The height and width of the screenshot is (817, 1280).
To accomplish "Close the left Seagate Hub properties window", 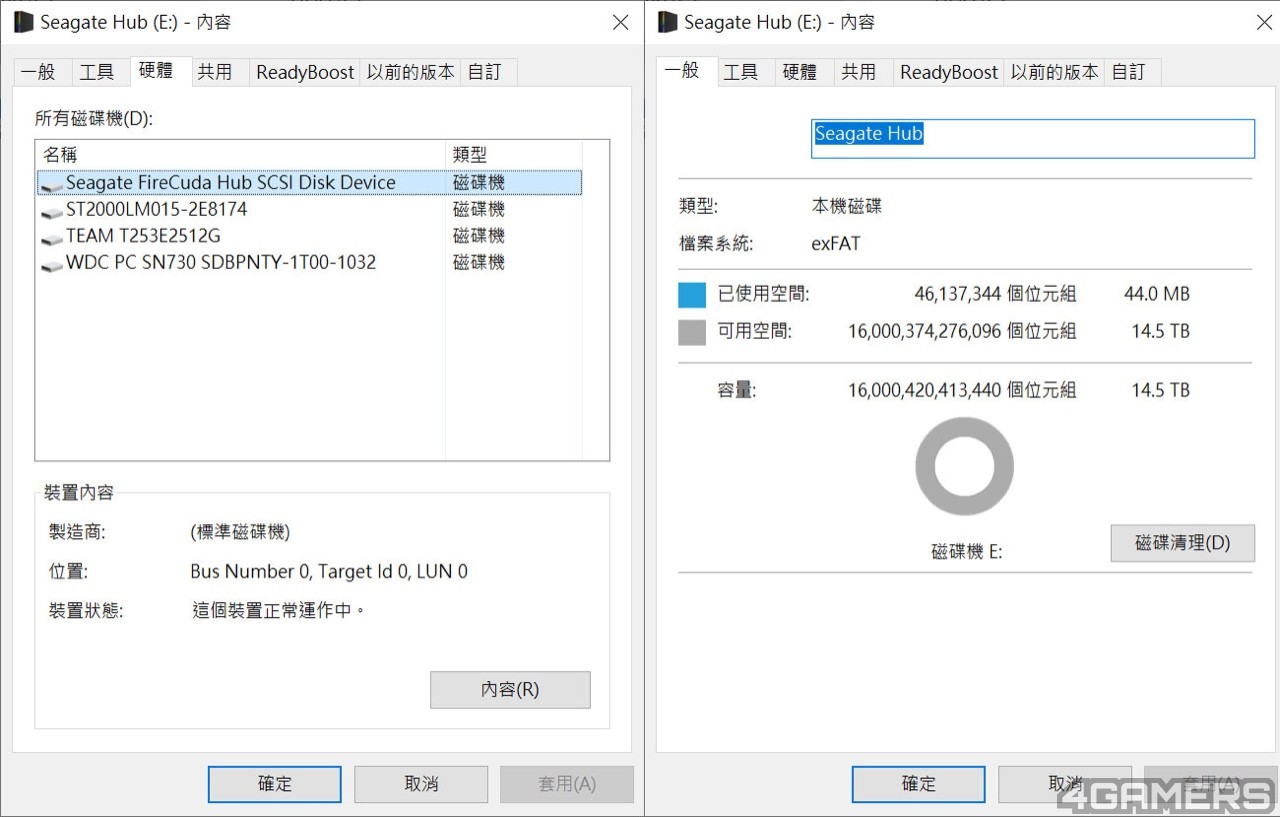I will pyautogui.click(x=620, y=22).
